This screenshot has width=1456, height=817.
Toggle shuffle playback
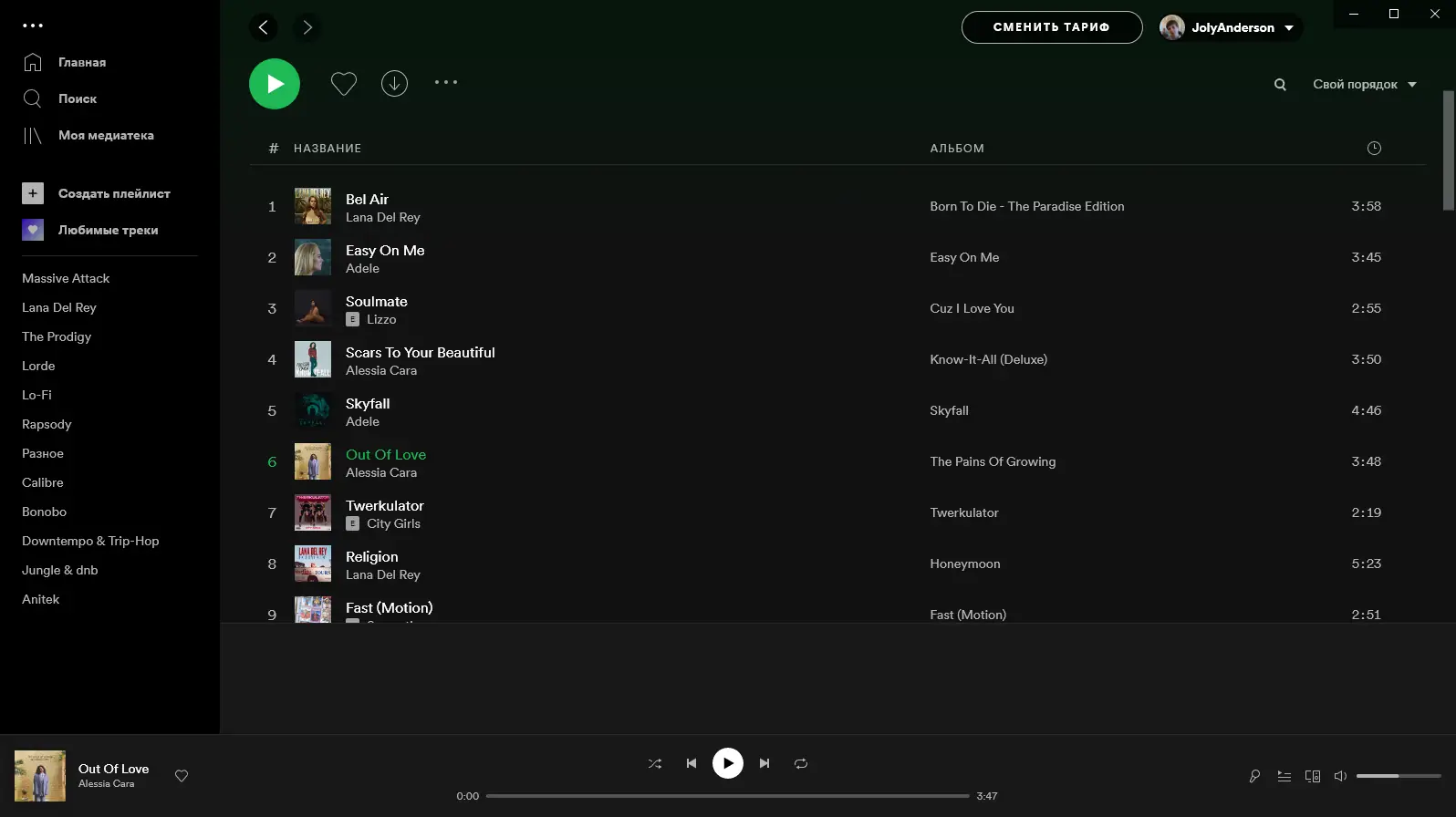click(x=655, y=763)
